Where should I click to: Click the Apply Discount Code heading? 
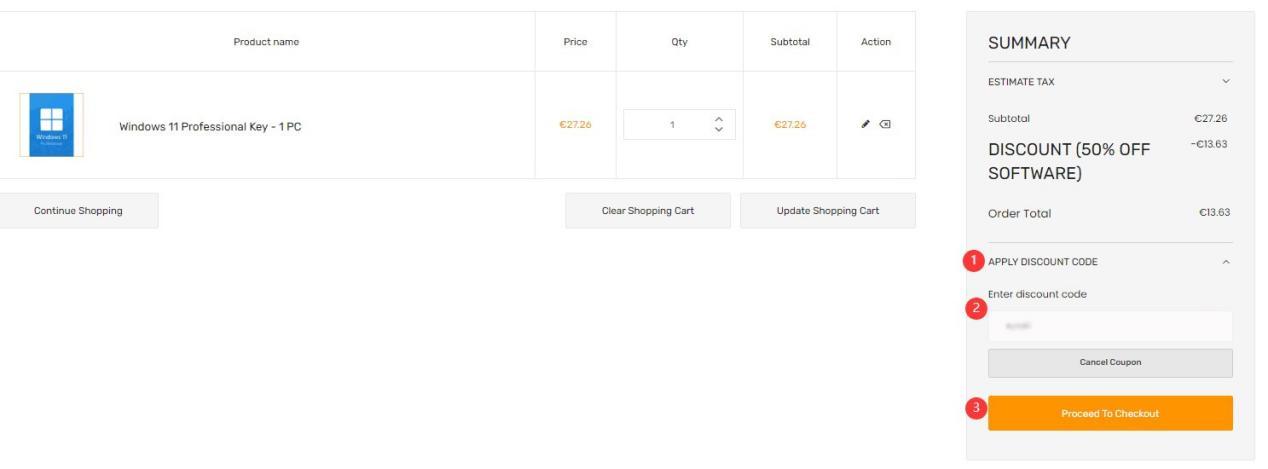click(x=1042, y=262)
